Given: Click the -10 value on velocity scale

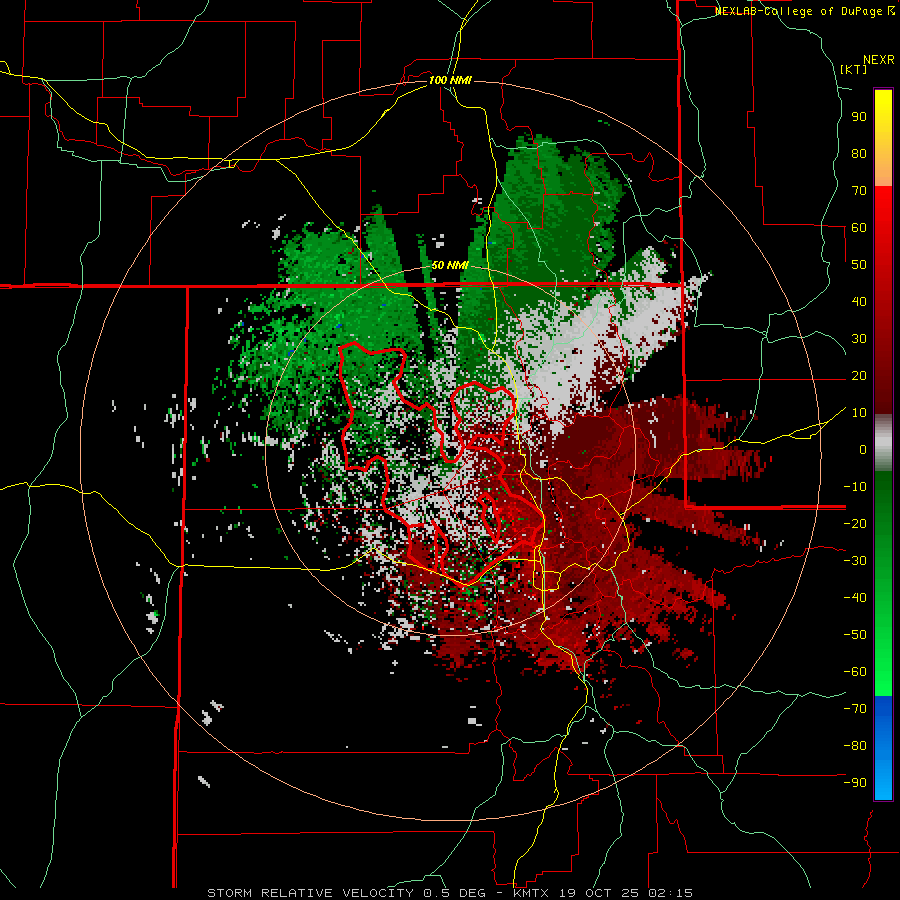Looking at the screenshot, I should (855, 487).
